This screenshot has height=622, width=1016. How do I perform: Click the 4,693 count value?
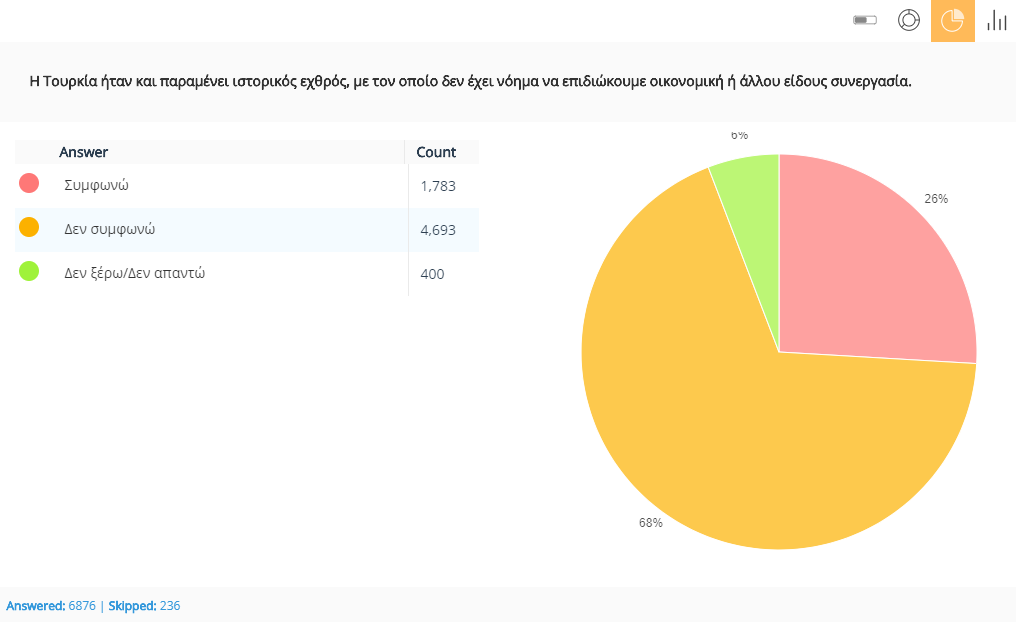coord(438,230)
